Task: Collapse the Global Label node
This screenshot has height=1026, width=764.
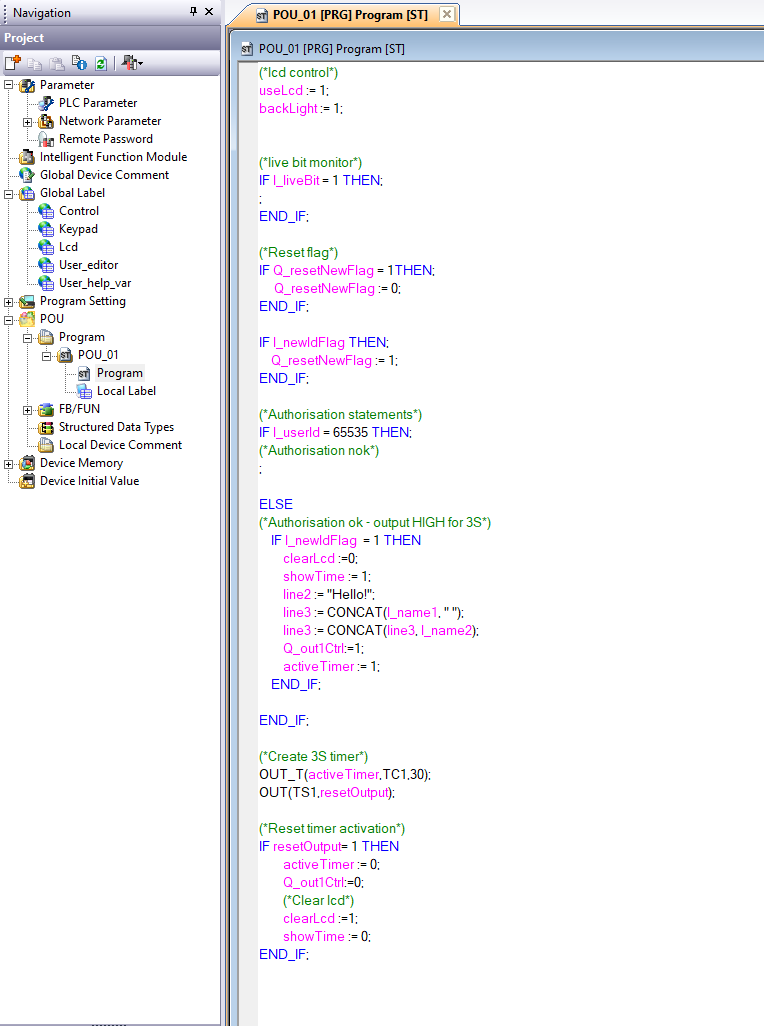Action: point(9,194)
